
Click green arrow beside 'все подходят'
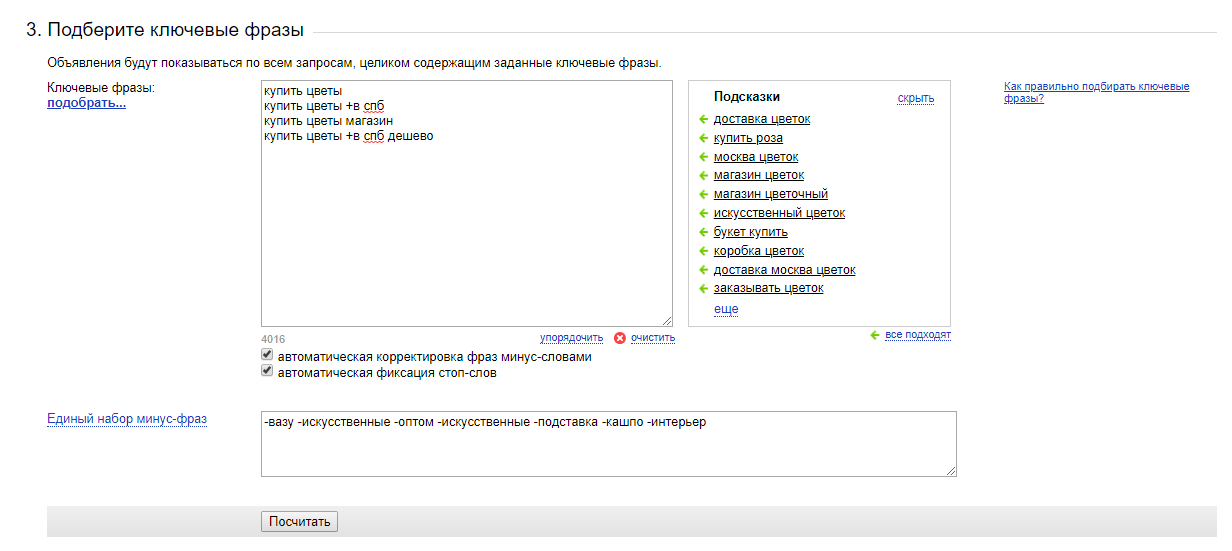click(x=875, y=335)
